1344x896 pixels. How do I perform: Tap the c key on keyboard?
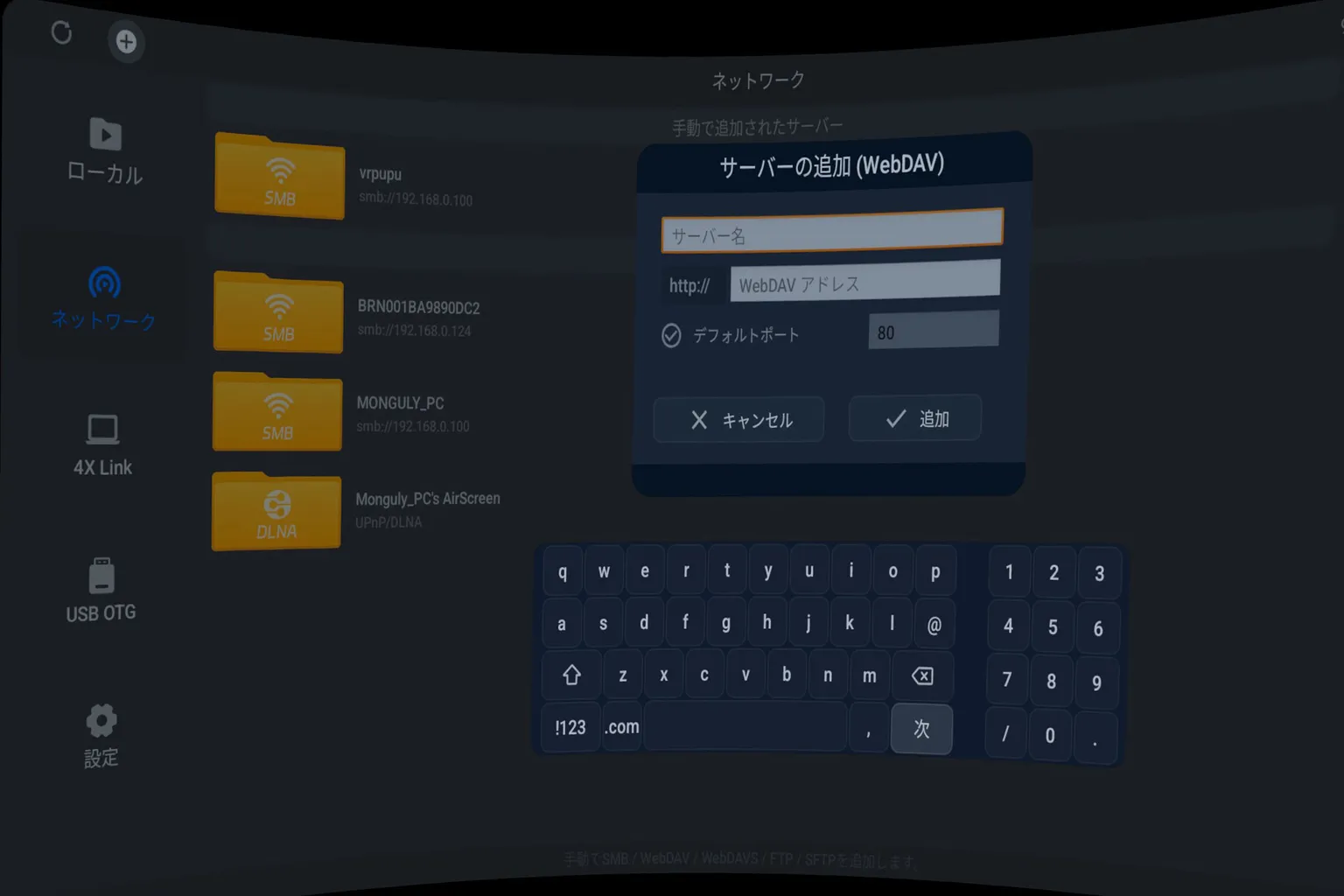pyautogui.click(x=704, y=675)
